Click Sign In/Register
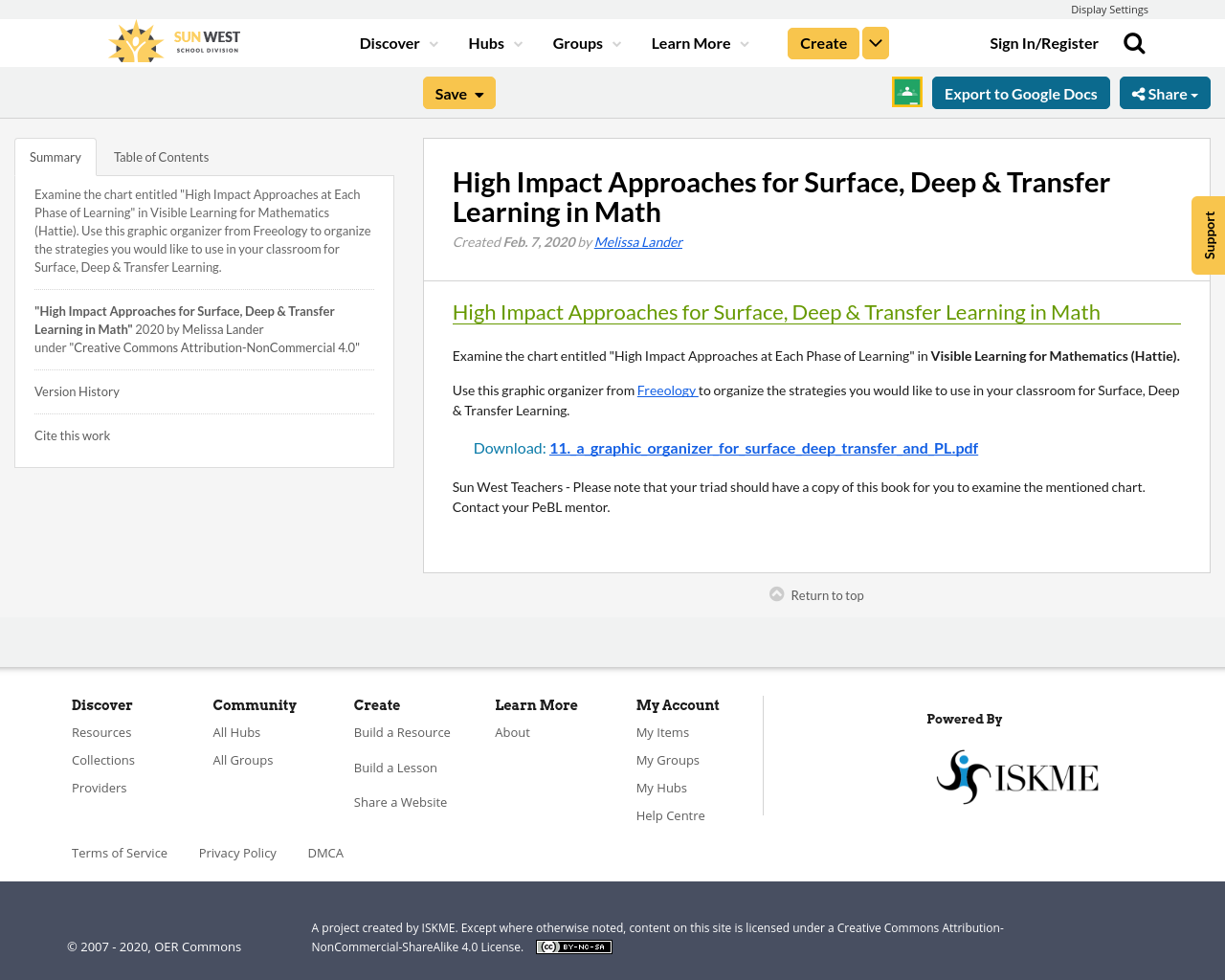 tap(1044, 42)
